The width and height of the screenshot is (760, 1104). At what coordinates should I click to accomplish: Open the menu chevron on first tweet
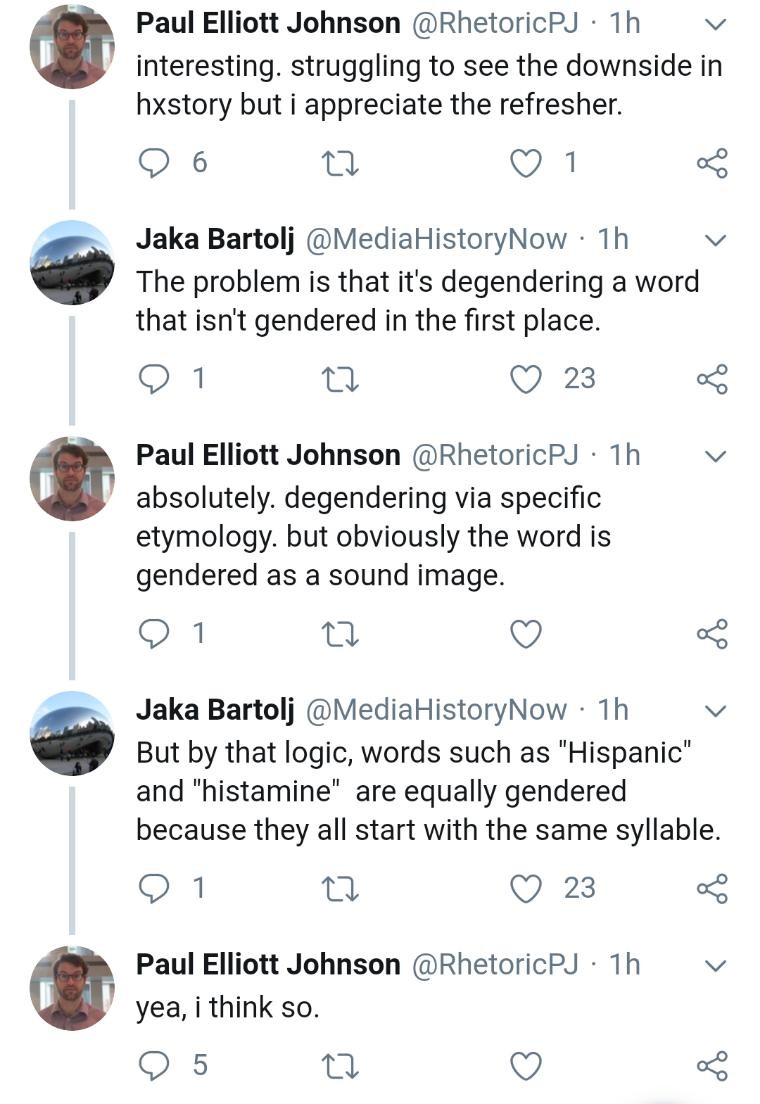pyautogui.click(x=716, y=24)
